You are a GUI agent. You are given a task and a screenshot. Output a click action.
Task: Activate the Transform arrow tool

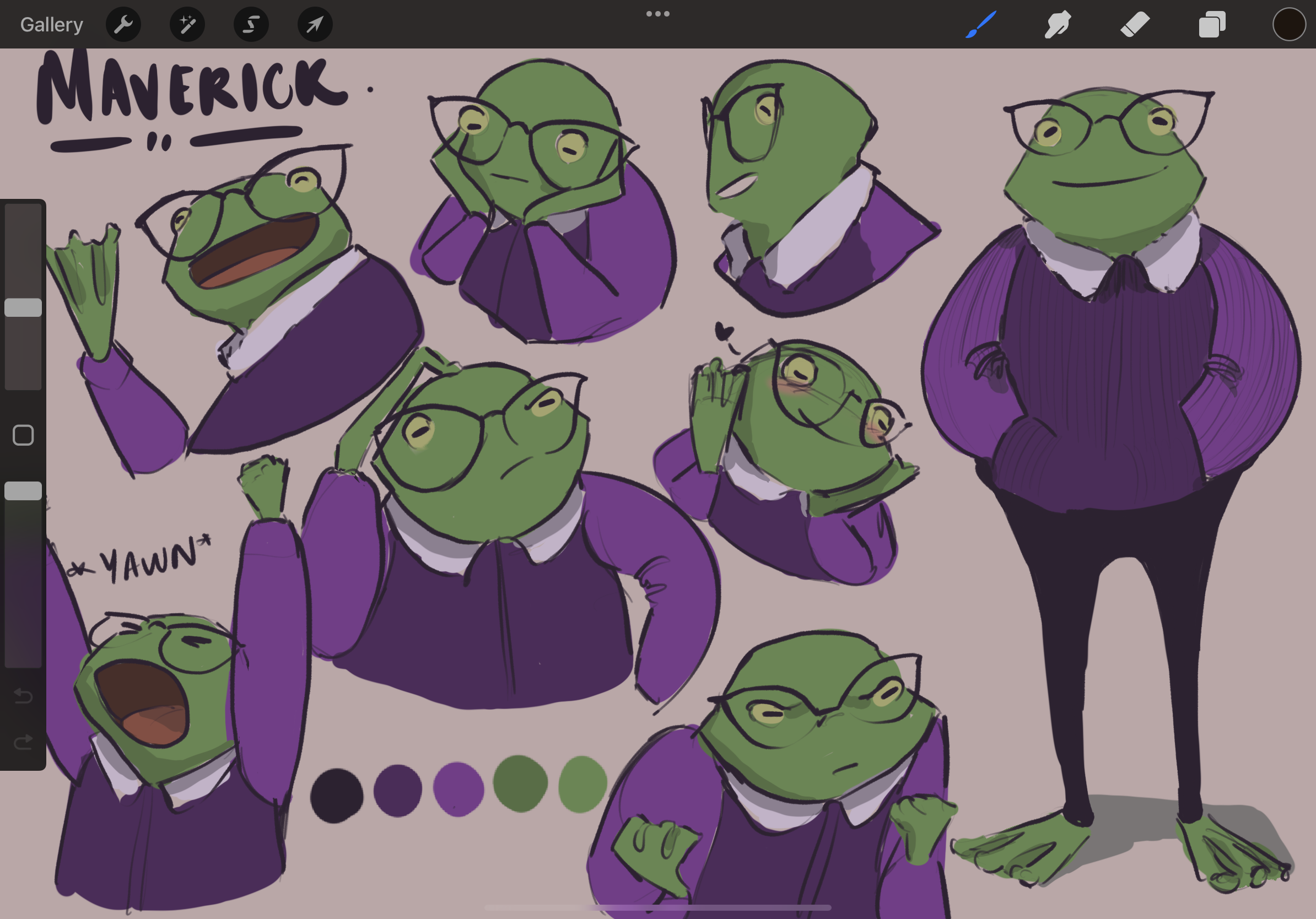click(x=315, y=24)
